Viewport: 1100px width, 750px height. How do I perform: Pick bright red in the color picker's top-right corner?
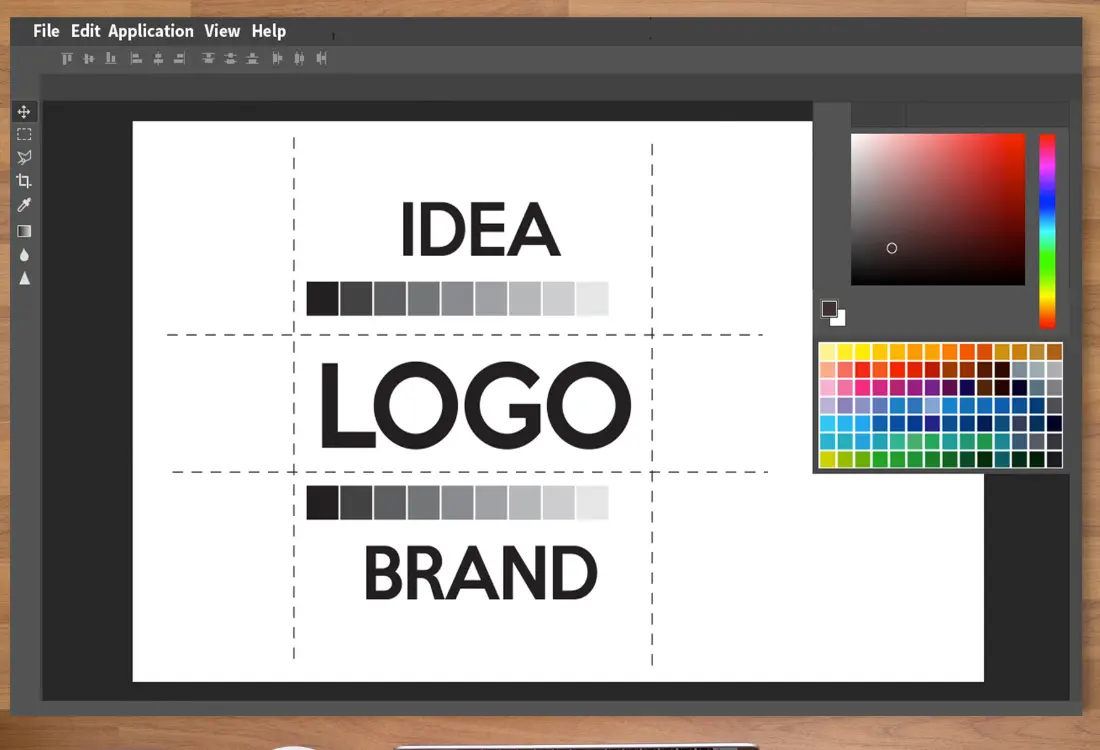pyautogui.click(x=1020, y=138)
